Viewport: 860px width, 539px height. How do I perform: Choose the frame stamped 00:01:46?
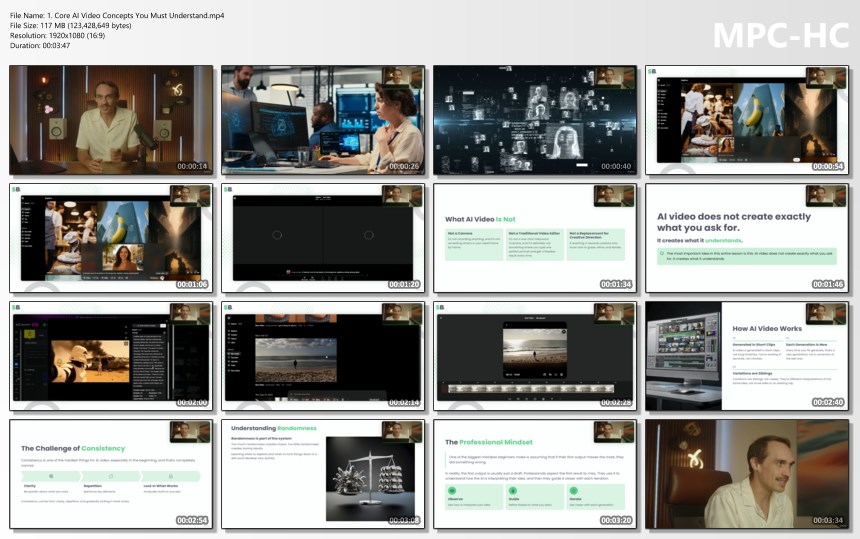pos(747,238)
